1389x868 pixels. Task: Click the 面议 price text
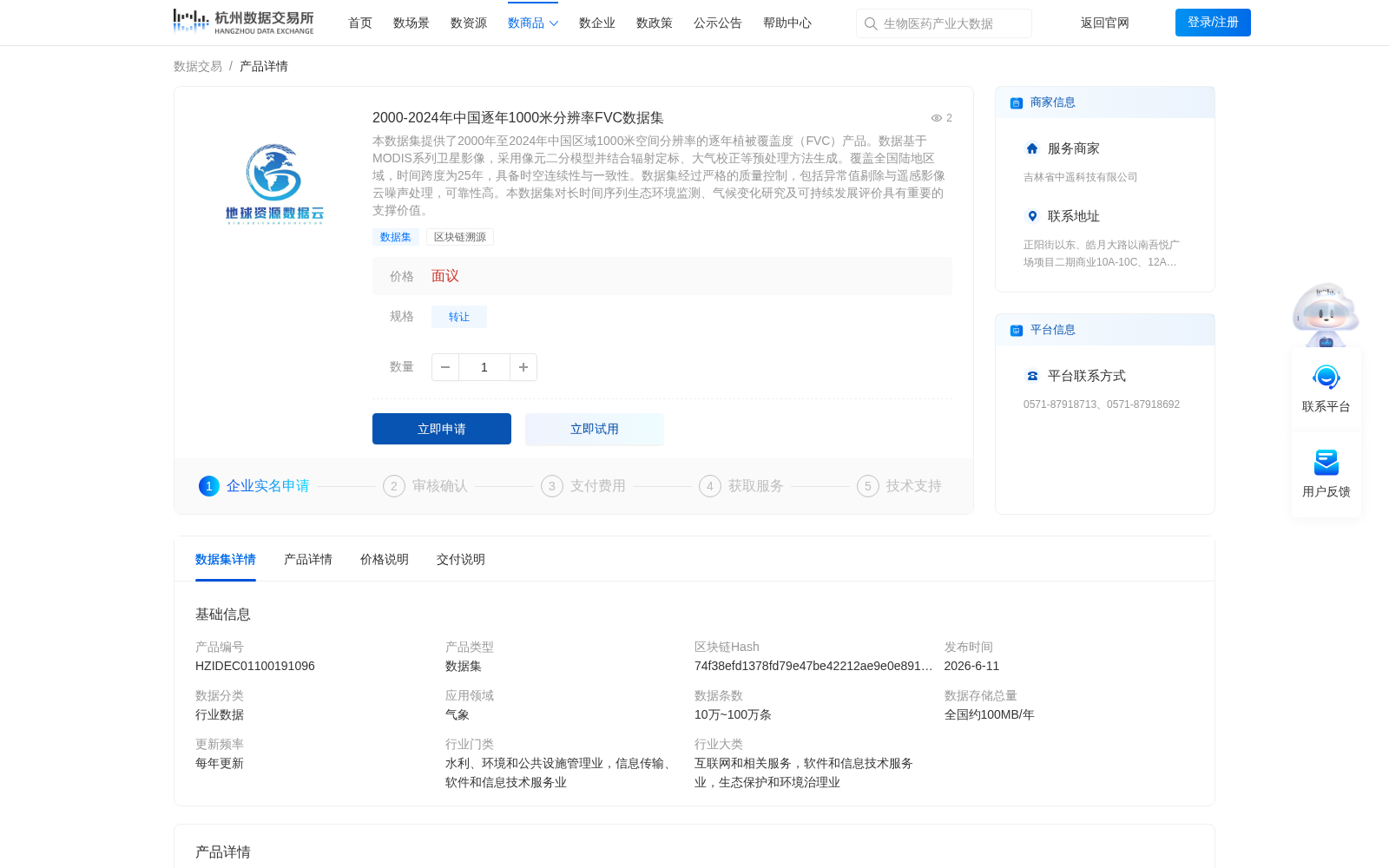[x=445, y=276]
